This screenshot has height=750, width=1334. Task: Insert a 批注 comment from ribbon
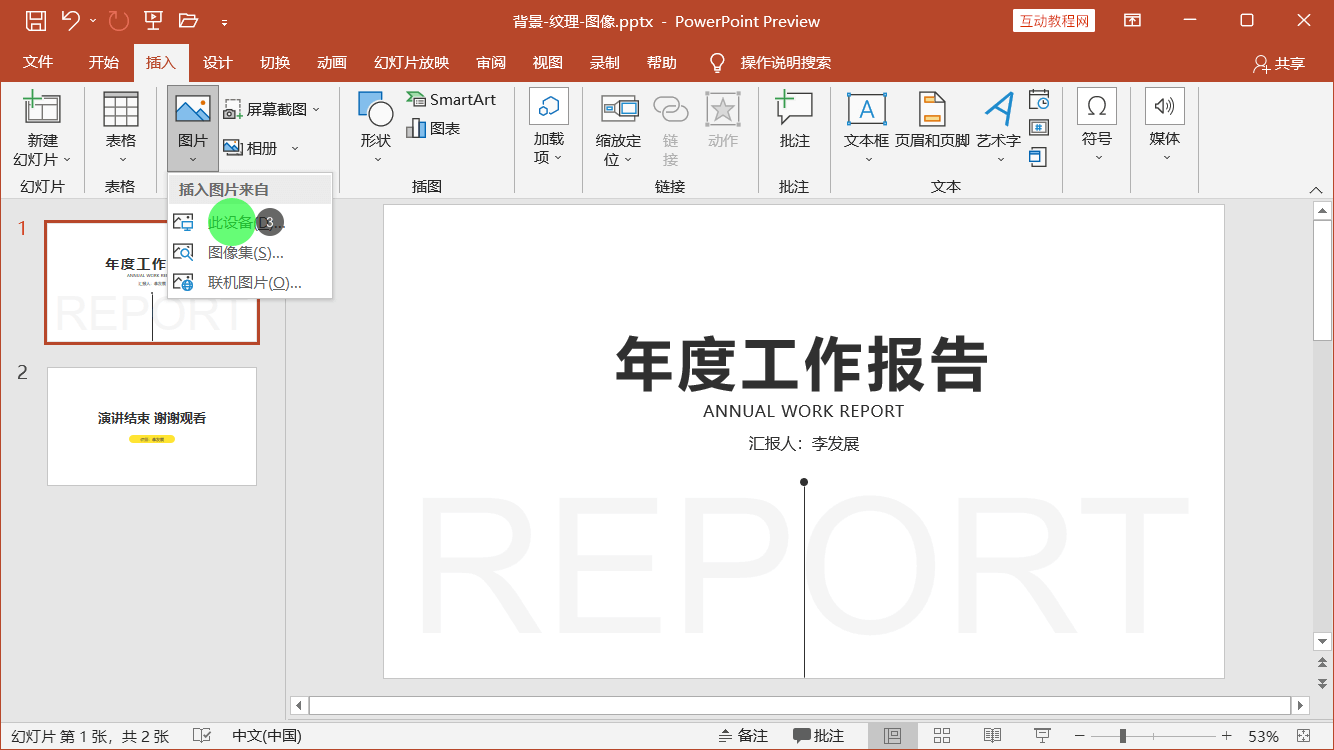pos(795,121)
